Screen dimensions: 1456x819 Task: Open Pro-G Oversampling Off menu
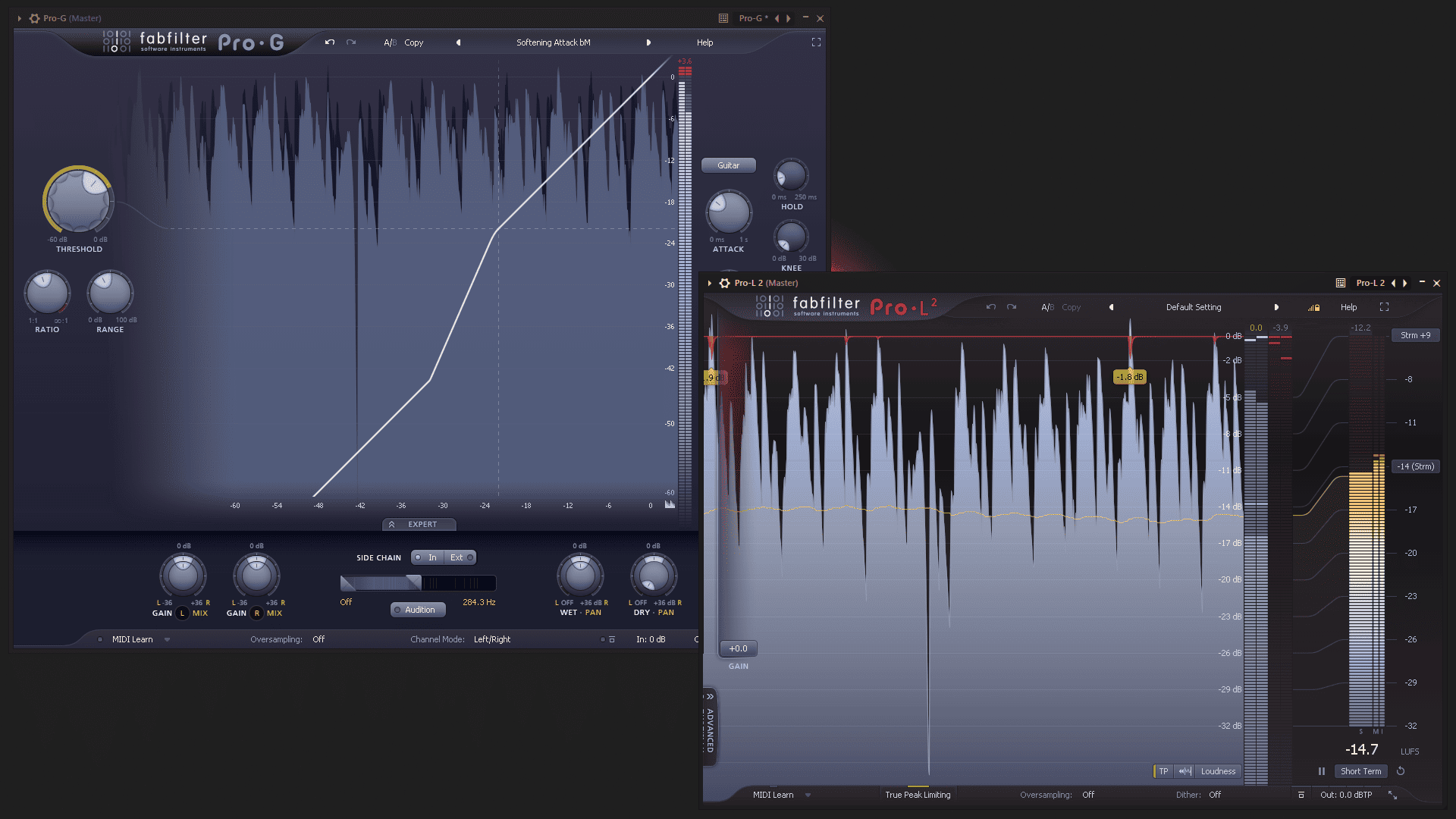pyautogui.click(x=318, y=639)
